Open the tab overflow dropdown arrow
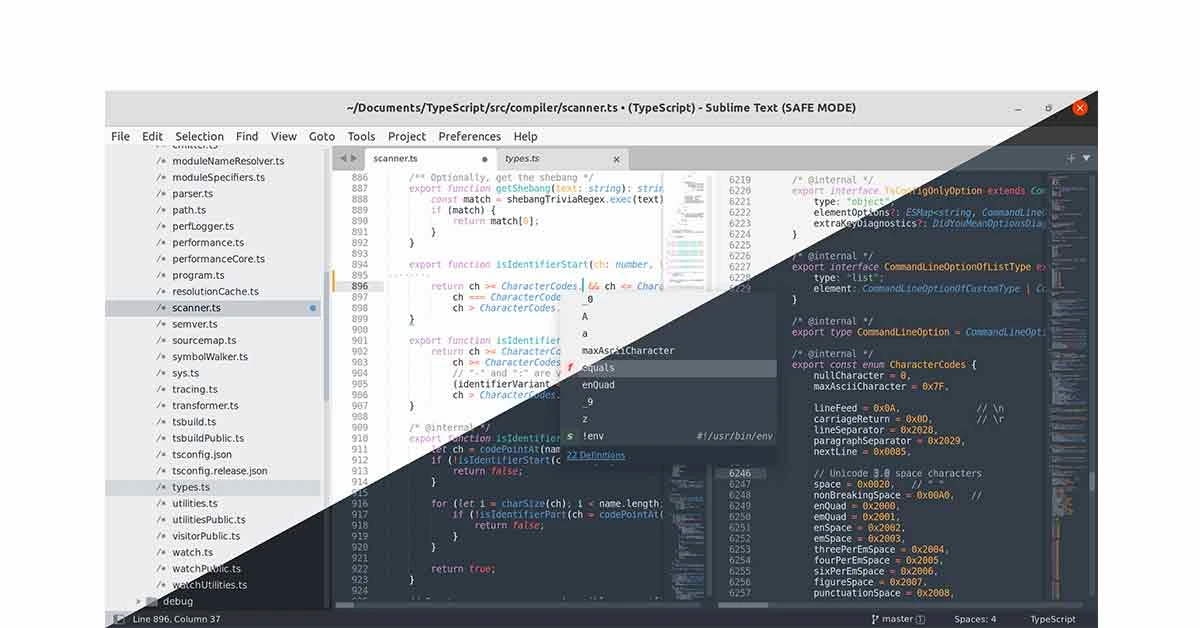This screenshot has width=1200, height=628. pos(1087,157)
